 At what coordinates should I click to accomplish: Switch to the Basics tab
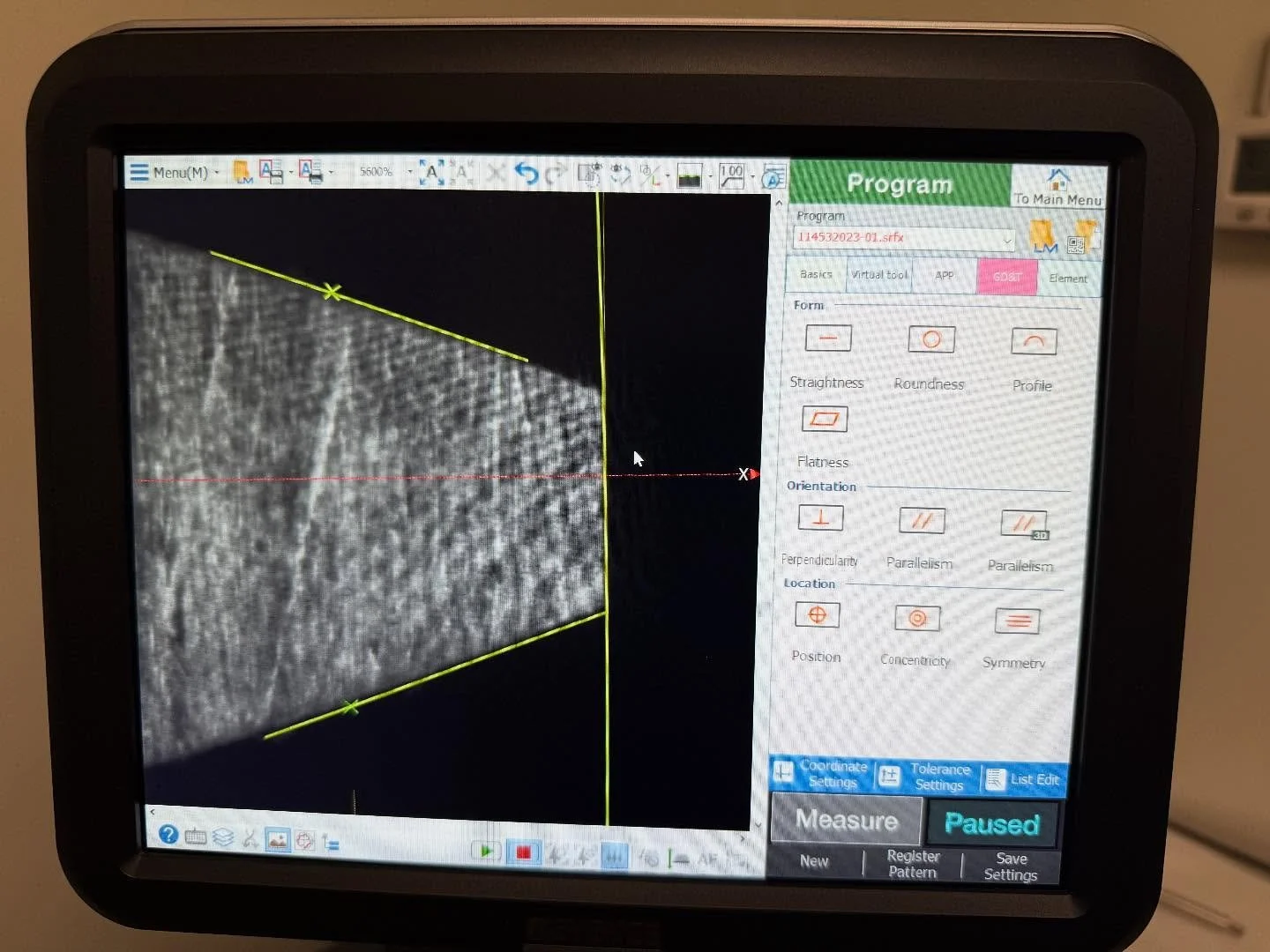pyautogui.click(x=814, y=275)
